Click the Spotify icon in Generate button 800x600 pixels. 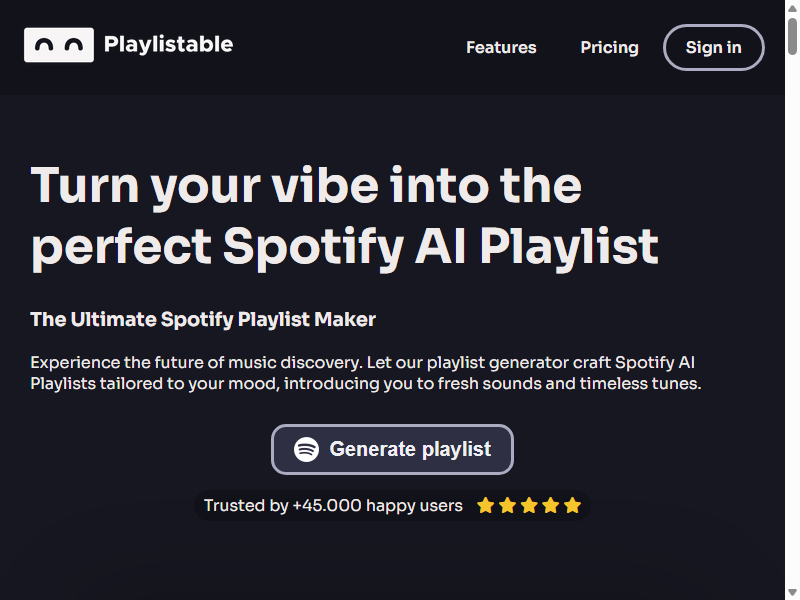(x=306, y=449)
